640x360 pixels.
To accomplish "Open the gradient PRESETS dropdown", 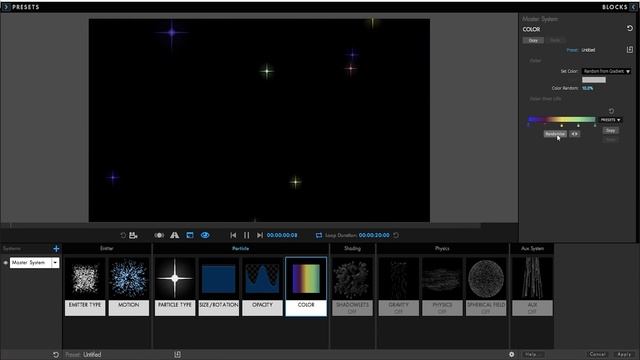I will [x=610, y=120].
